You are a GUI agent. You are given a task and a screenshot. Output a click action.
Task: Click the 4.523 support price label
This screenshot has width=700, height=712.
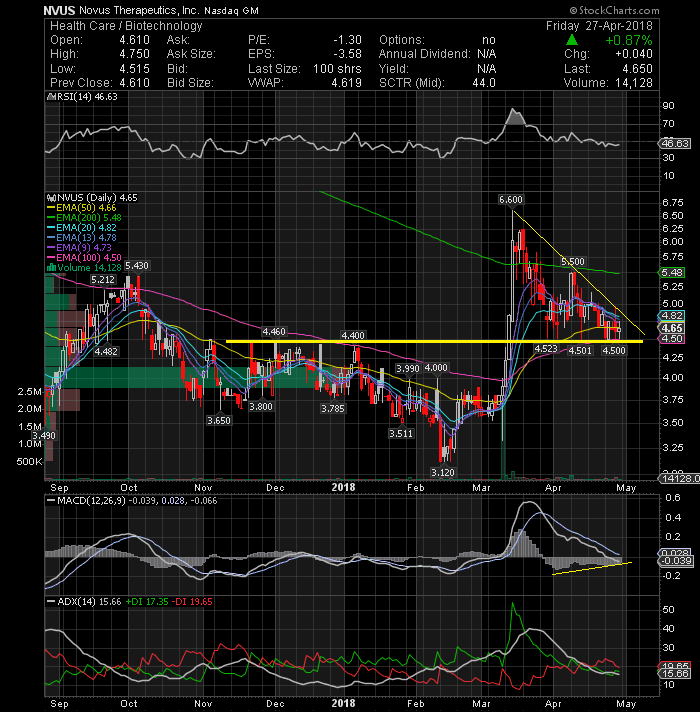(546, 348)
